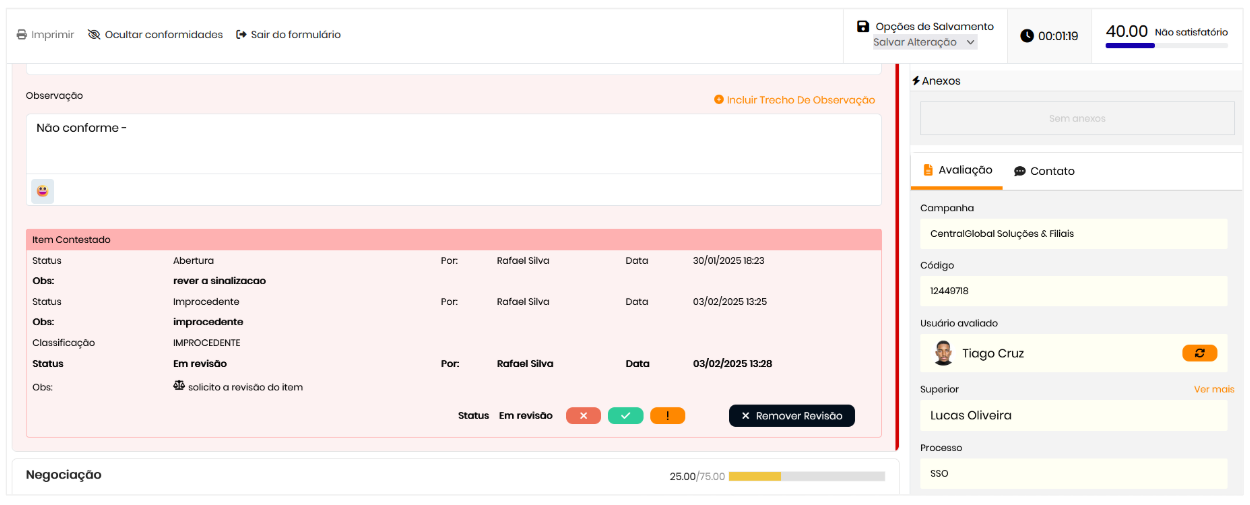The width and height of the screenshot is (1250, 505).
Task: Switch to the Avaliação tab
Action: tap(956, 171)
